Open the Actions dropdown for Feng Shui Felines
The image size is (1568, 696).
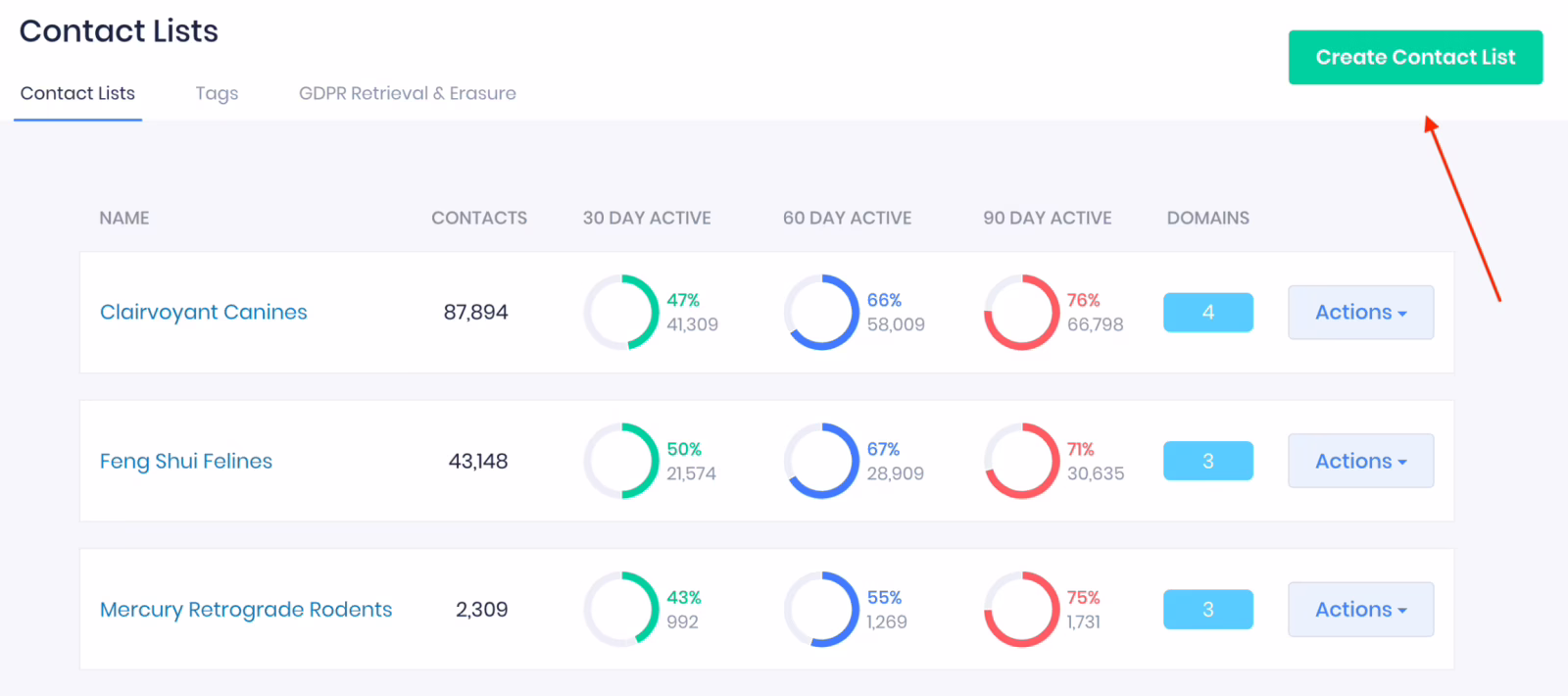pyautogui.click(x=1360, y=461)
